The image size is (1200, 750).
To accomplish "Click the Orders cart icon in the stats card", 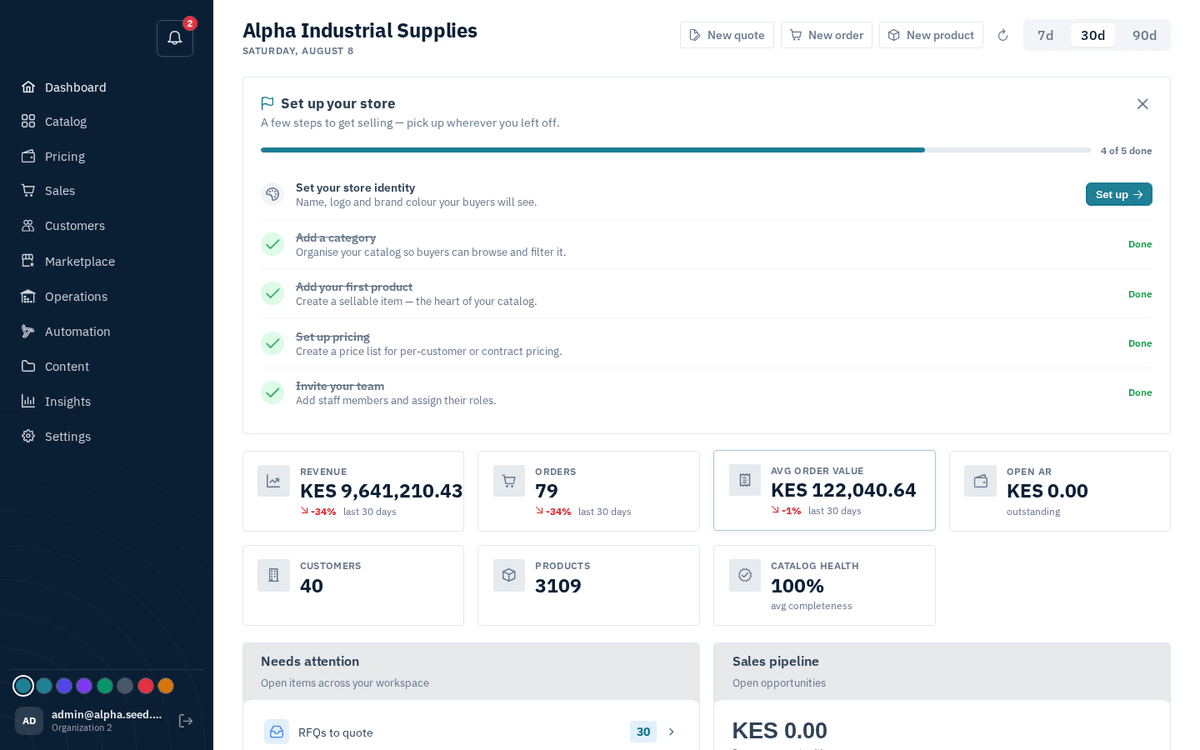I will tap(509, 481).
